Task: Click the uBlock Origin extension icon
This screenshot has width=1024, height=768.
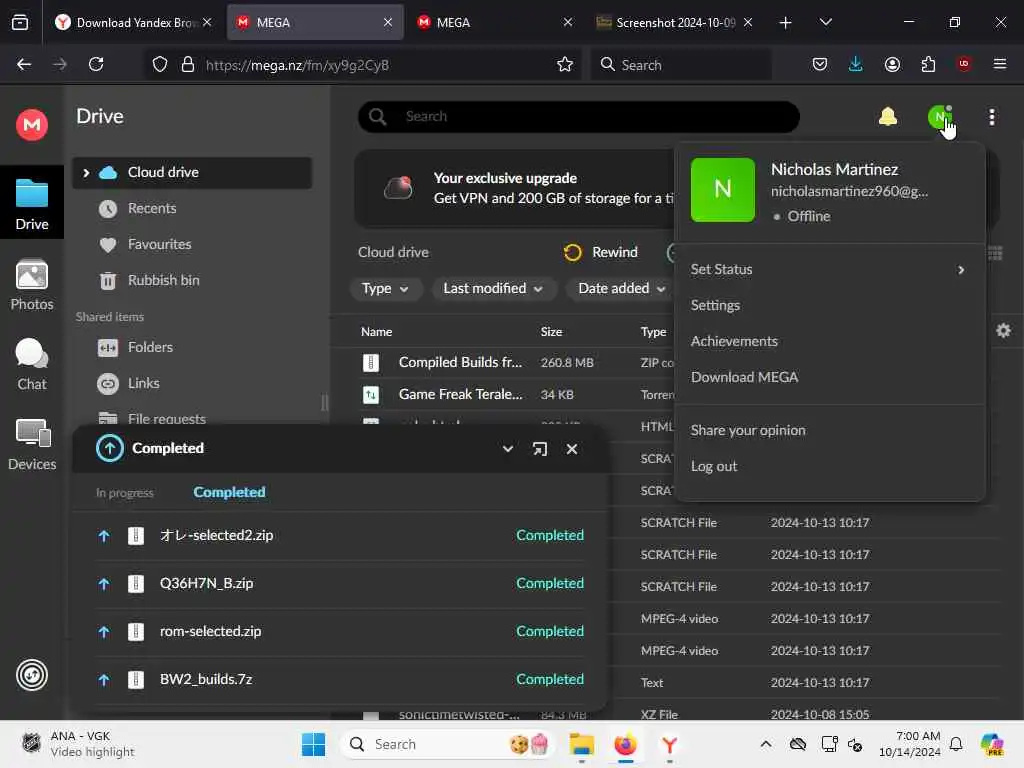Action: click(x=963, y=64)
